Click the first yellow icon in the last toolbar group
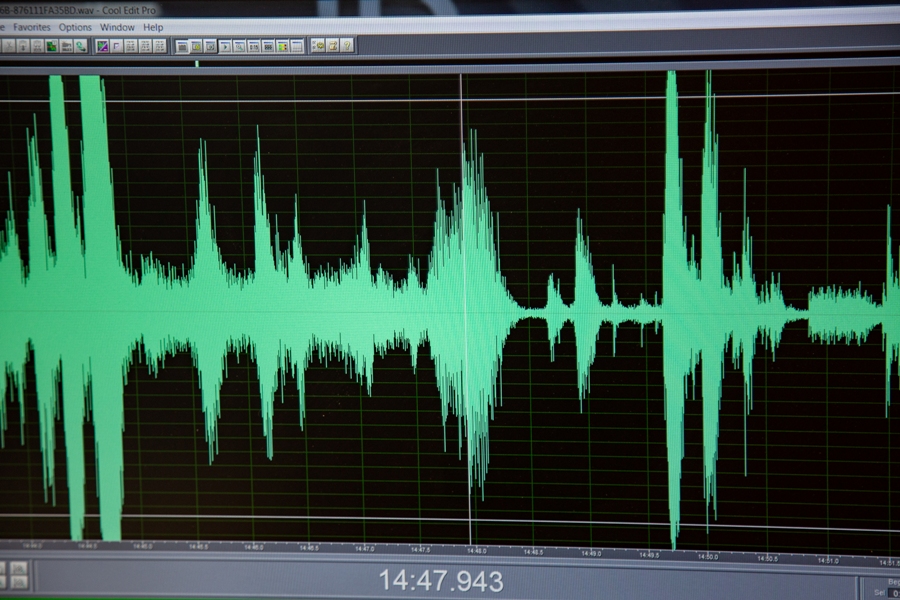Screen dimensions: 900x600 tap(317, 45)
